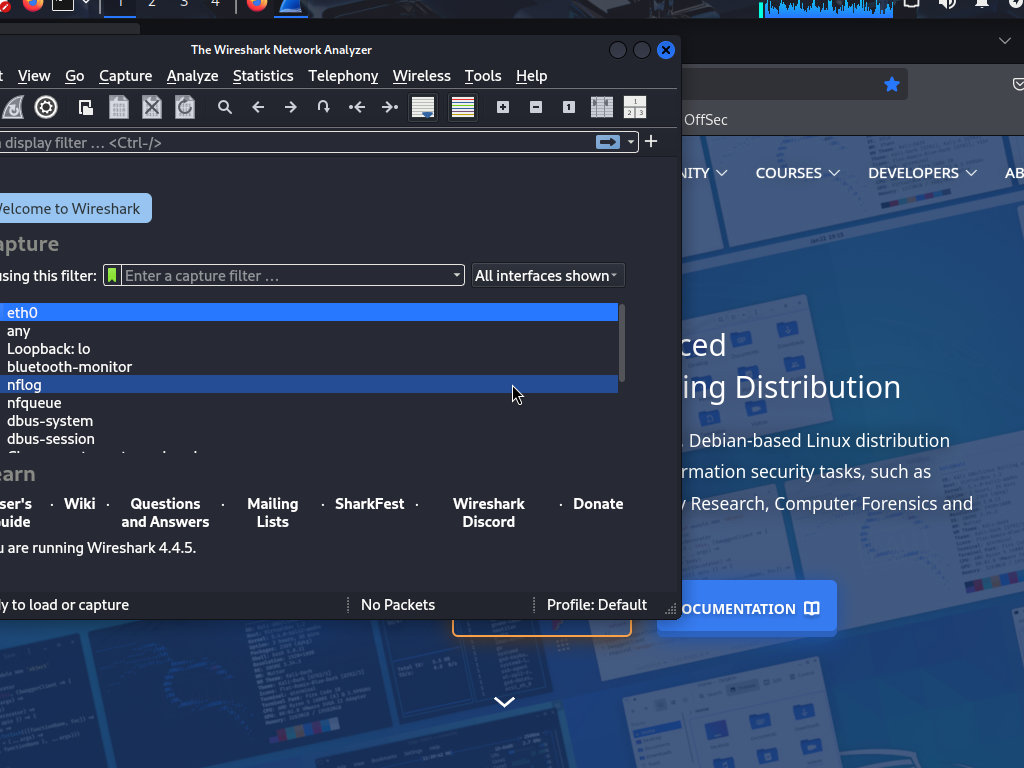This screenshot has width=1024, height=768.
Task: Click the open capture file icon
Action: click(86, 108)
